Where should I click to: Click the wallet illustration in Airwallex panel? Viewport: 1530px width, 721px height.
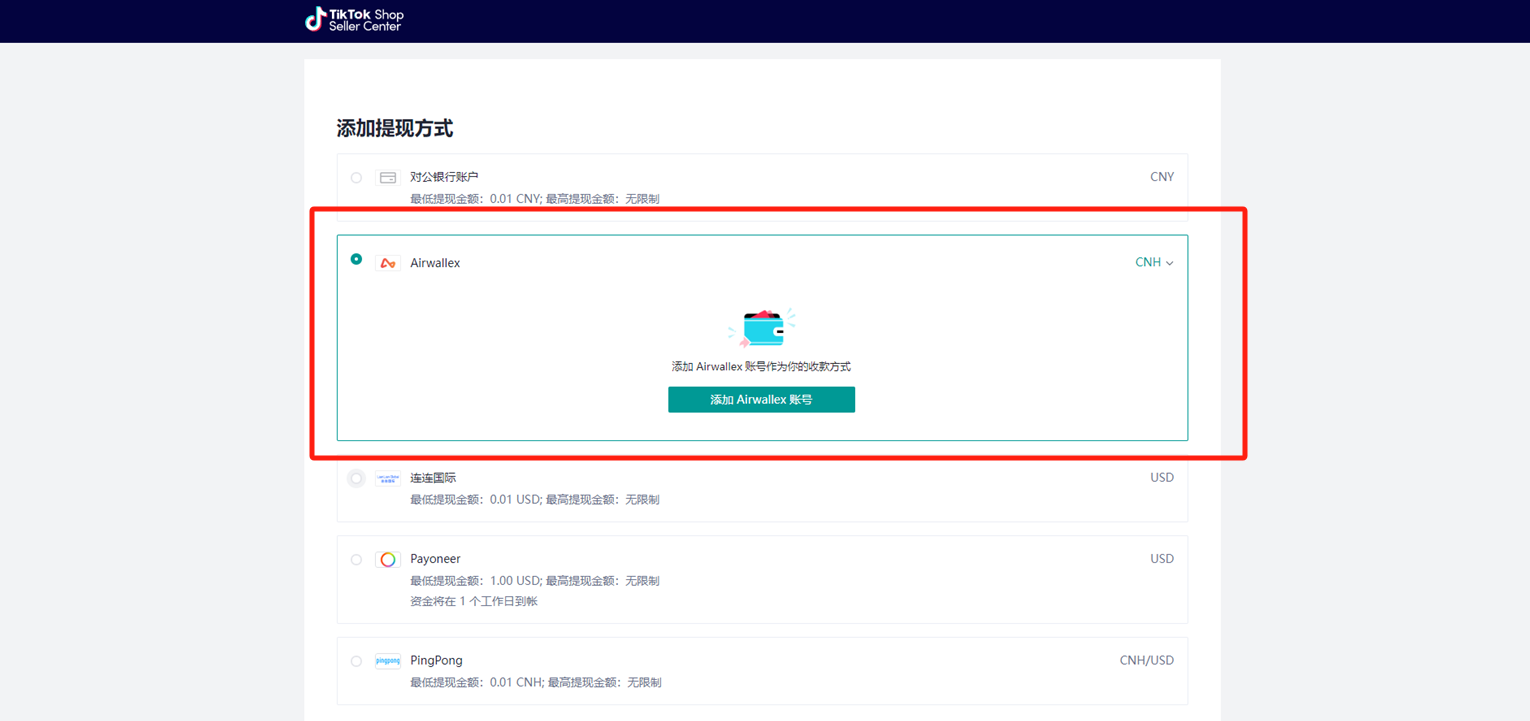(x=762, y=328)
